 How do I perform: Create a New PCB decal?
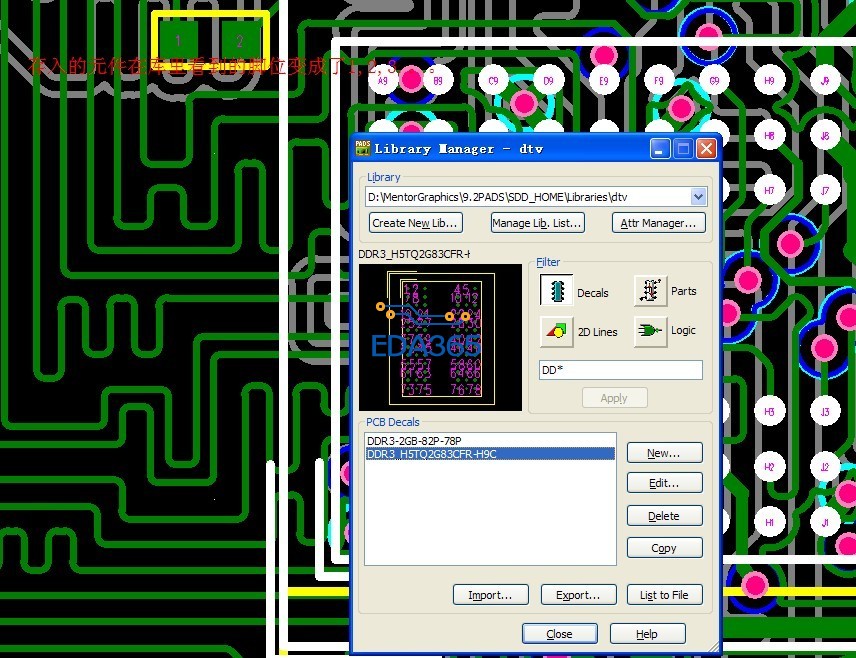664,453
